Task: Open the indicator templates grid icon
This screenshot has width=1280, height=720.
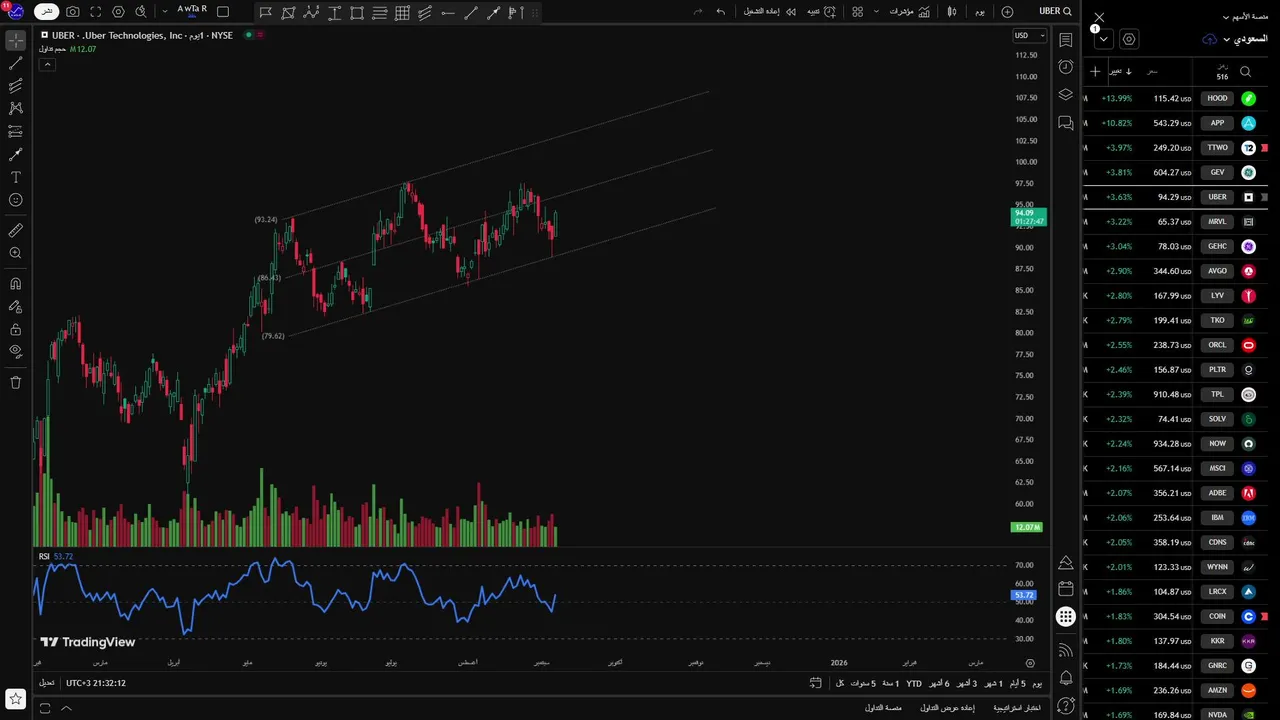Action: [857, 12]
